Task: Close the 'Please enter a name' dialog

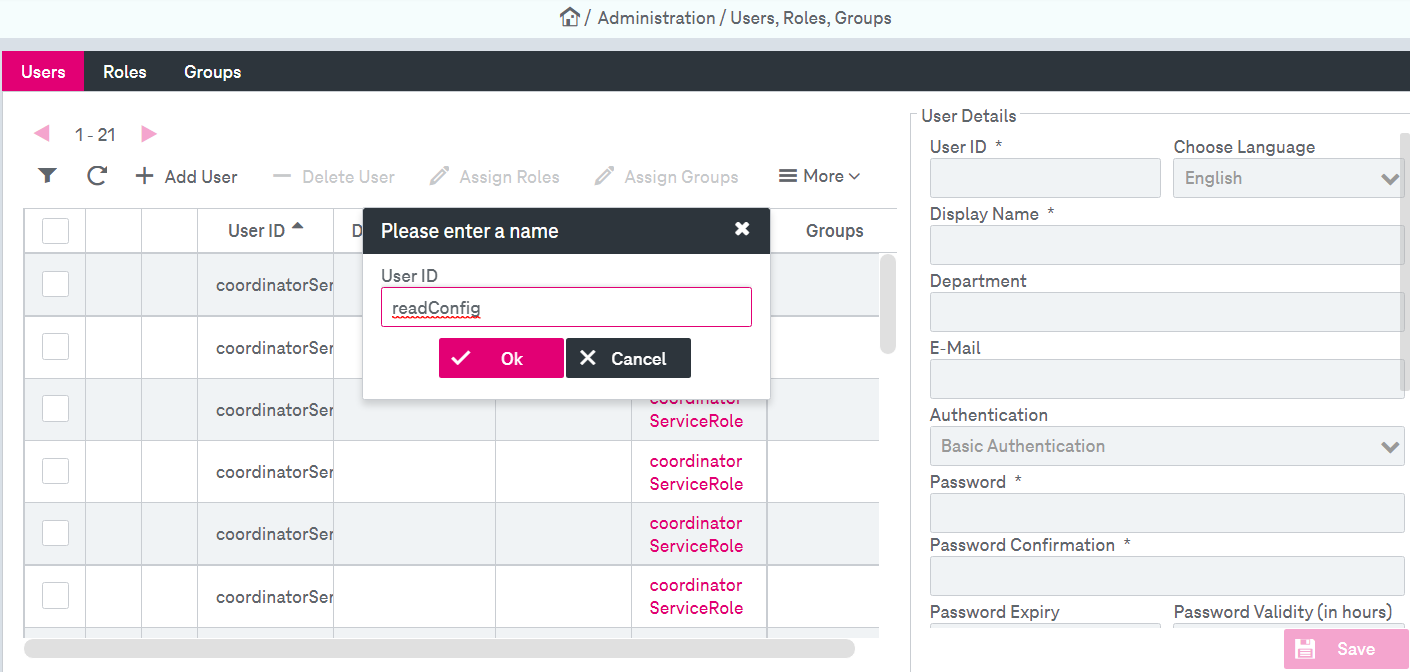Action: coord(742,229)
